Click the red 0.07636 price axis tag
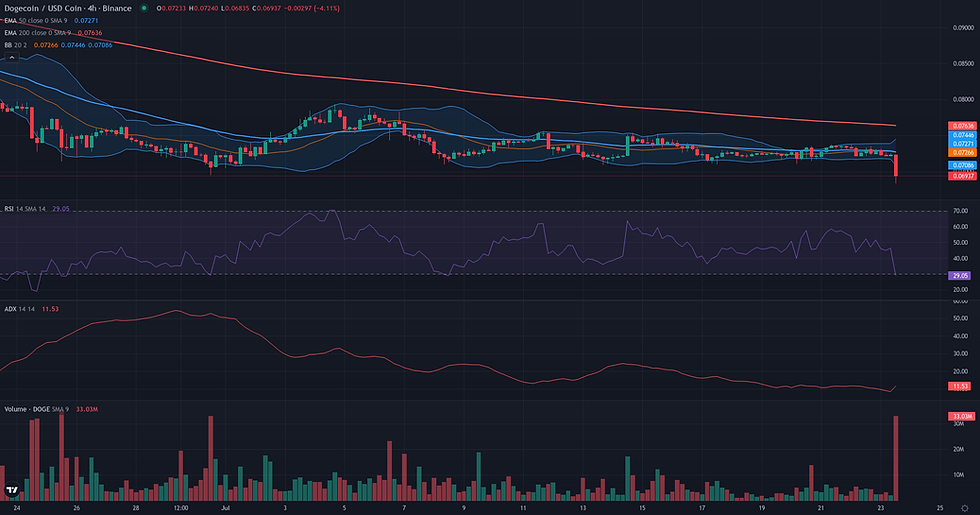The width and height of the screenshot is (980, 515). (962, 126)
